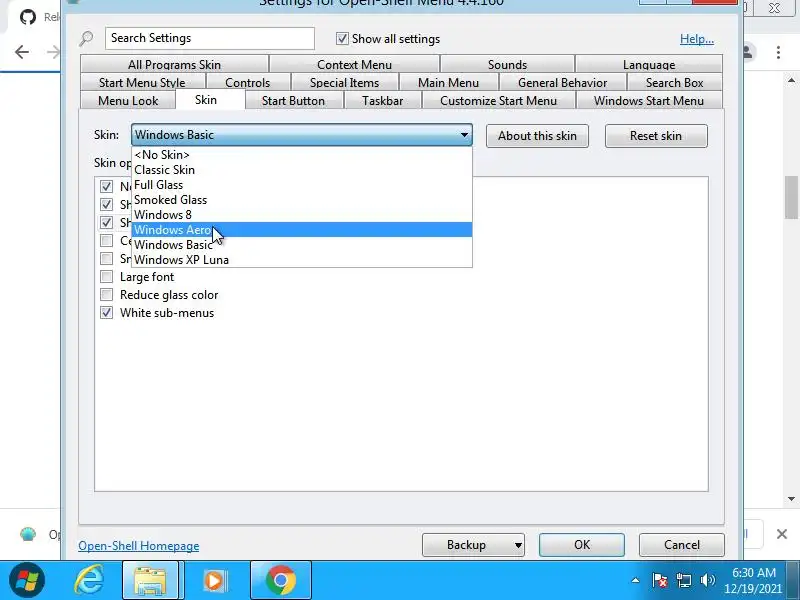Open the Menu Look tab
This screenshot has width=800, height=600.
128,101
